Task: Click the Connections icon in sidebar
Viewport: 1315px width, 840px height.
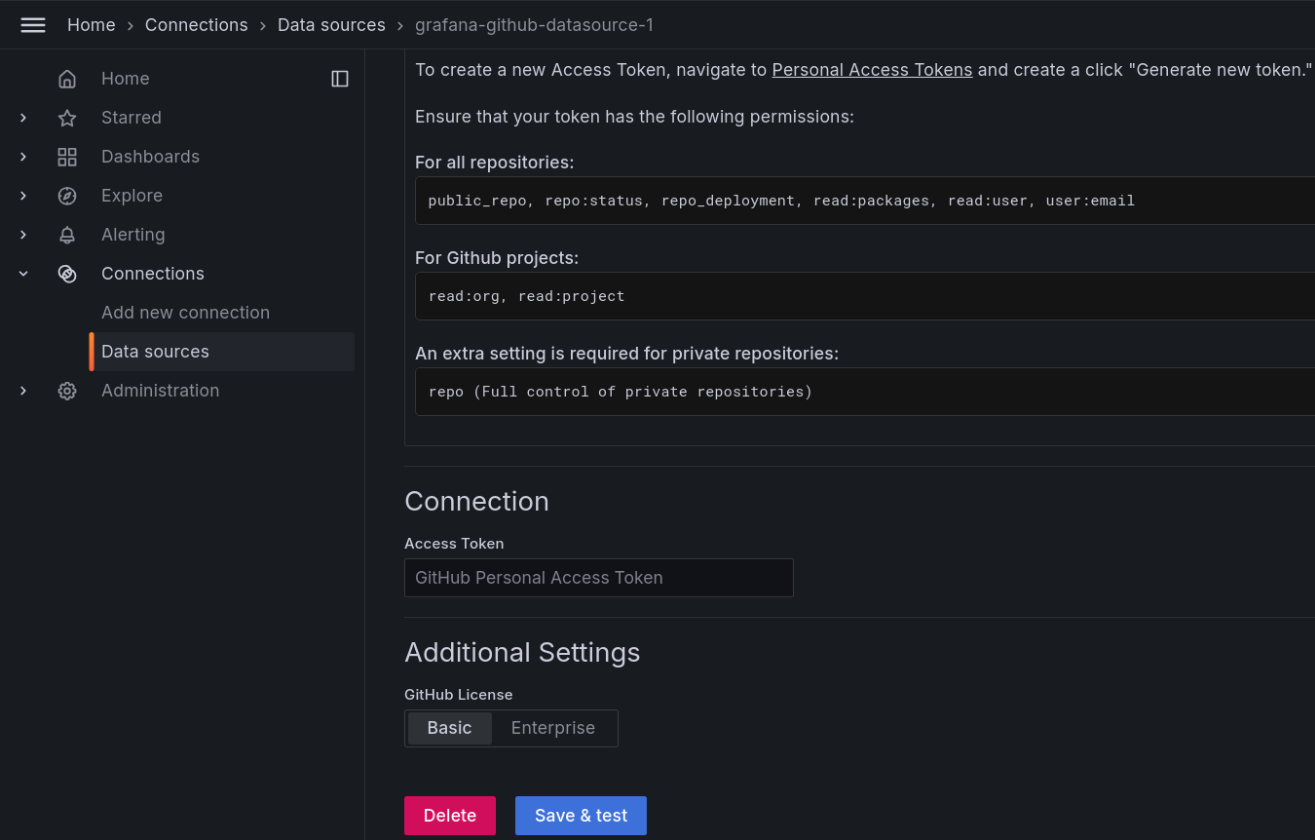Action: pyautogui.click(x=67, y=274)
